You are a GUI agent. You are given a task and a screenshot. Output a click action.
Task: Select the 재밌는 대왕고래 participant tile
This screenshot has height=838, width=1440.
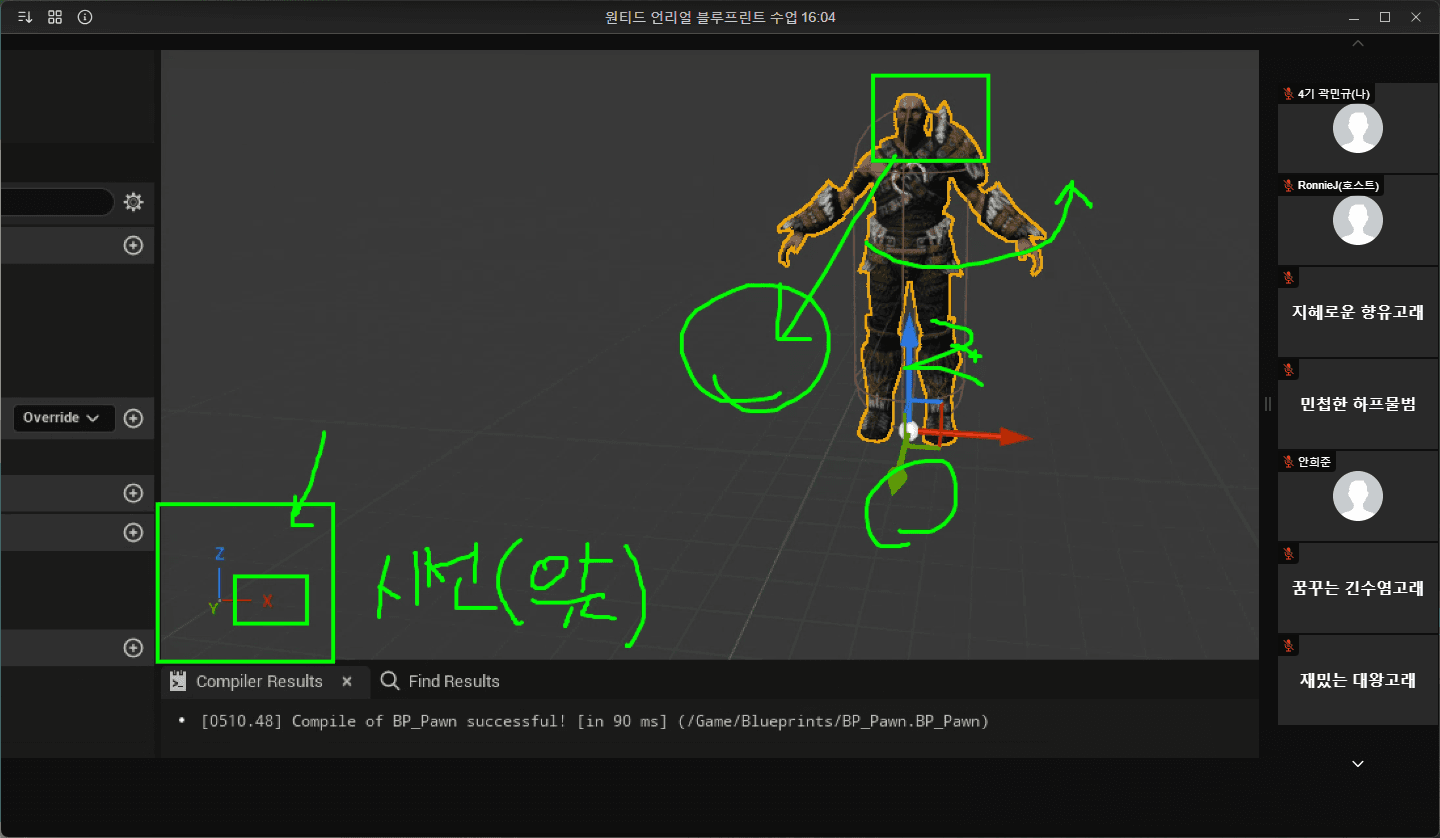point(1357,681)
